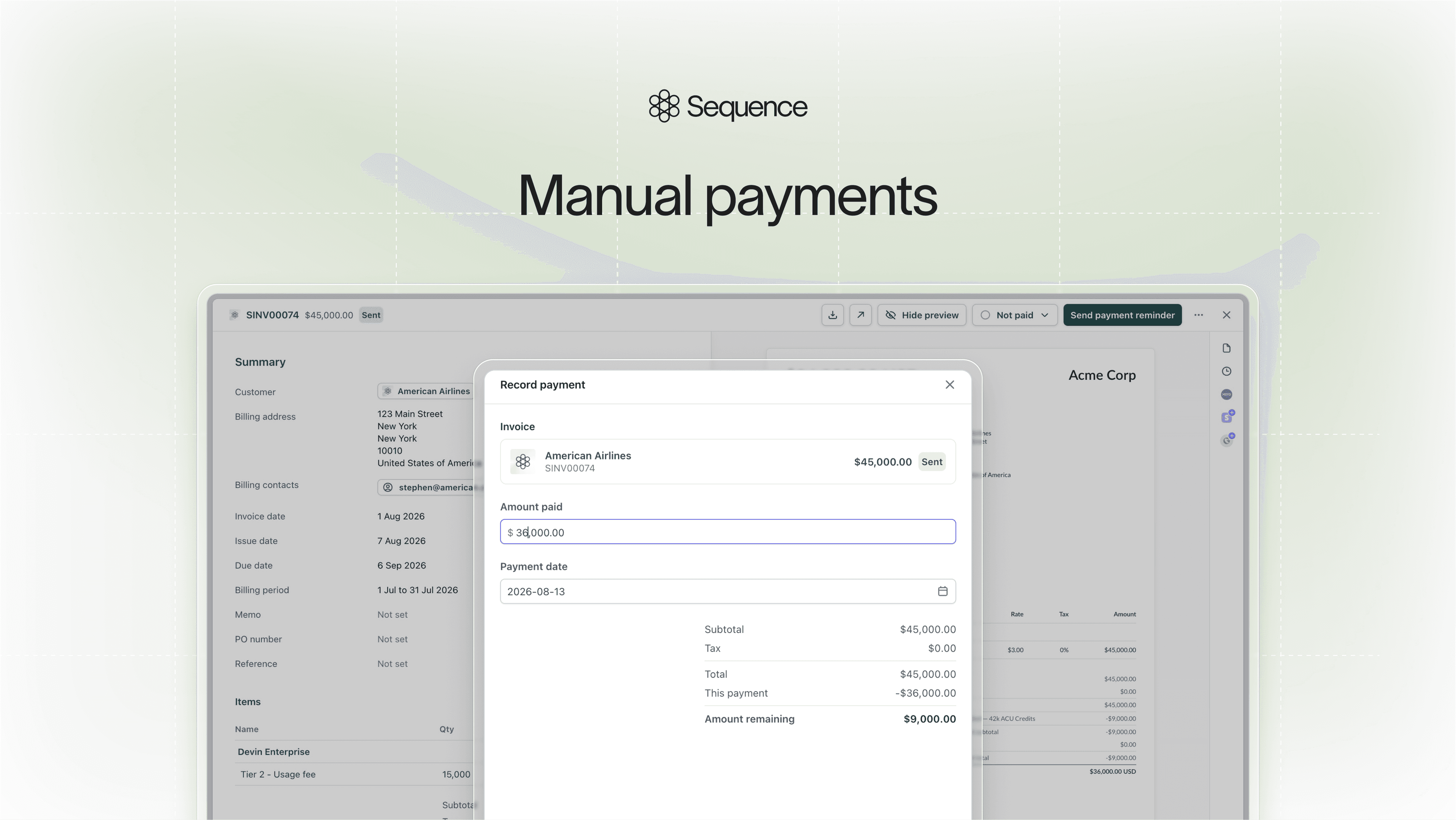
Task: Click the $36,000.00 USD total in the preview
Action: point(1112,771)
